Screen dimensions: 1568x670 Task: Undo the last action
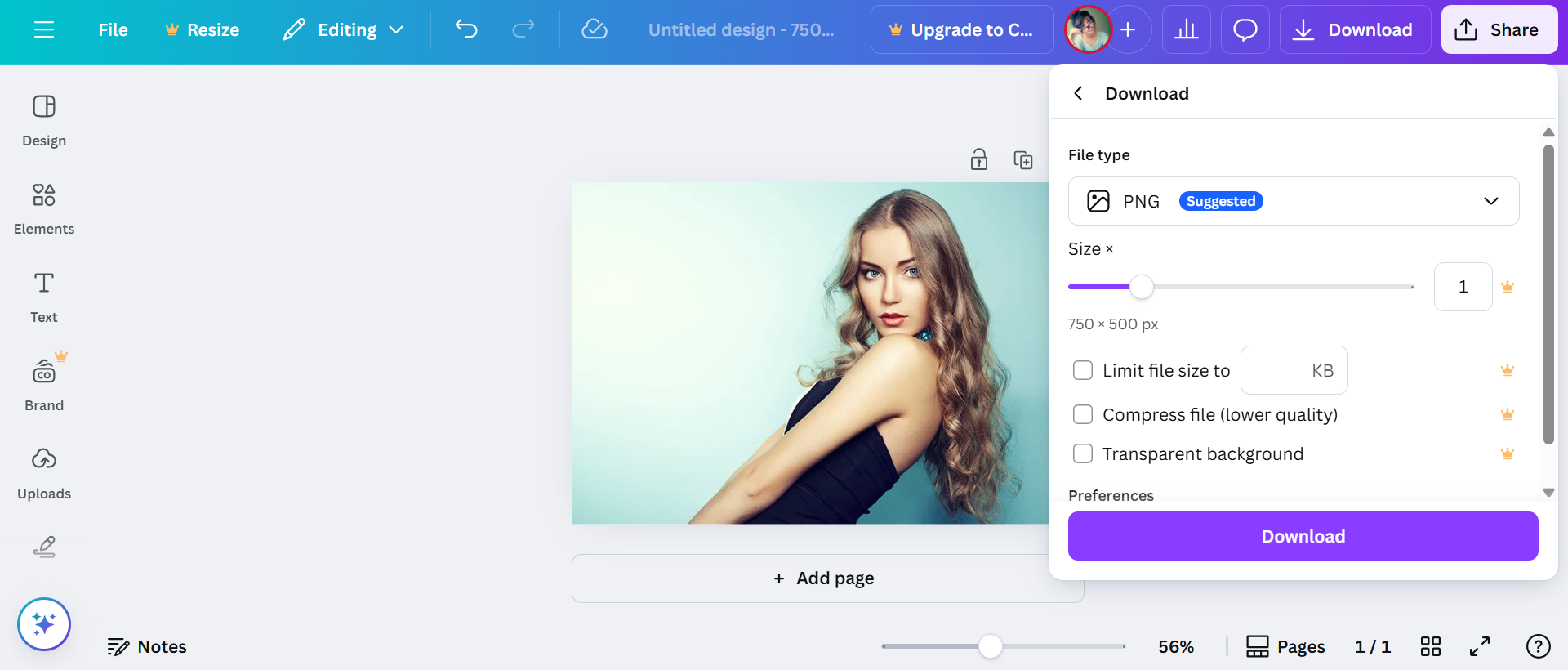click(466, 29)
